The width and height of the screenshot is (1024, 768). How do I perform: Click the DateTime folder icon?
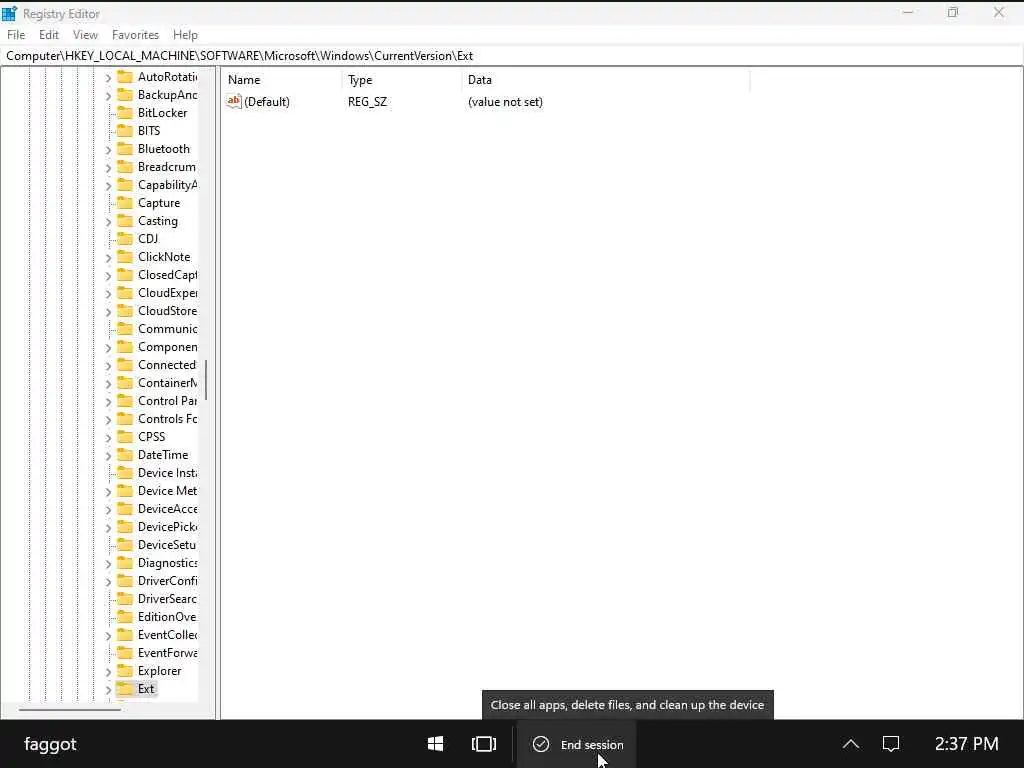point(125,455)
